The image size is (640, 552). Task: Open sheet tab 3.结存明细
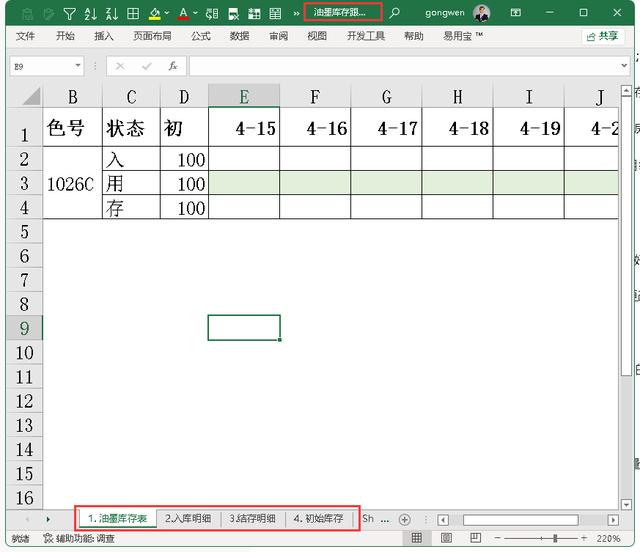click(x=252, y=519)
